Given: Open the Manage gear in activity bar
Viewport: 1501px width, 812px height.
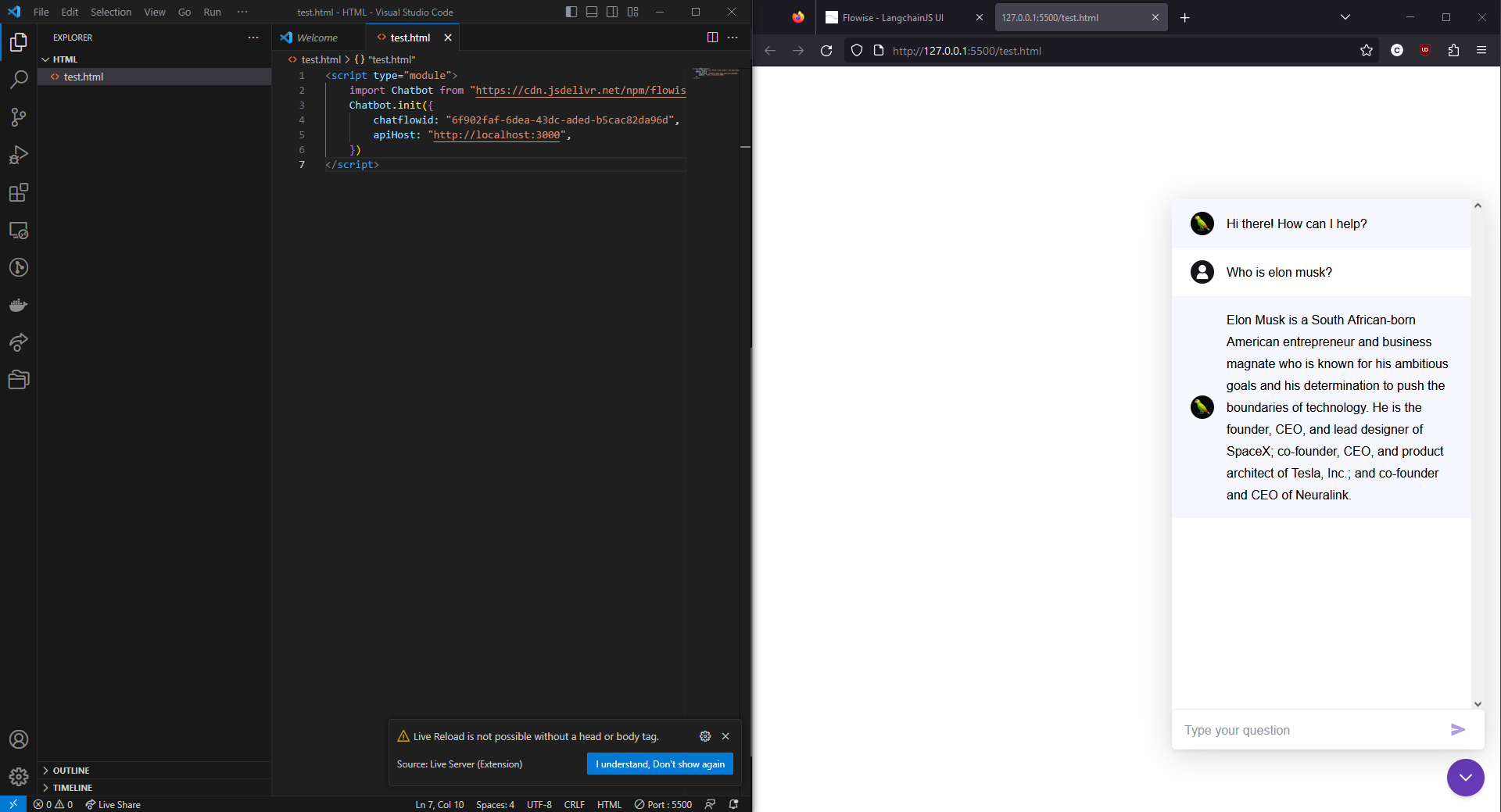Looking at the screenshot, I should (19, 777).
